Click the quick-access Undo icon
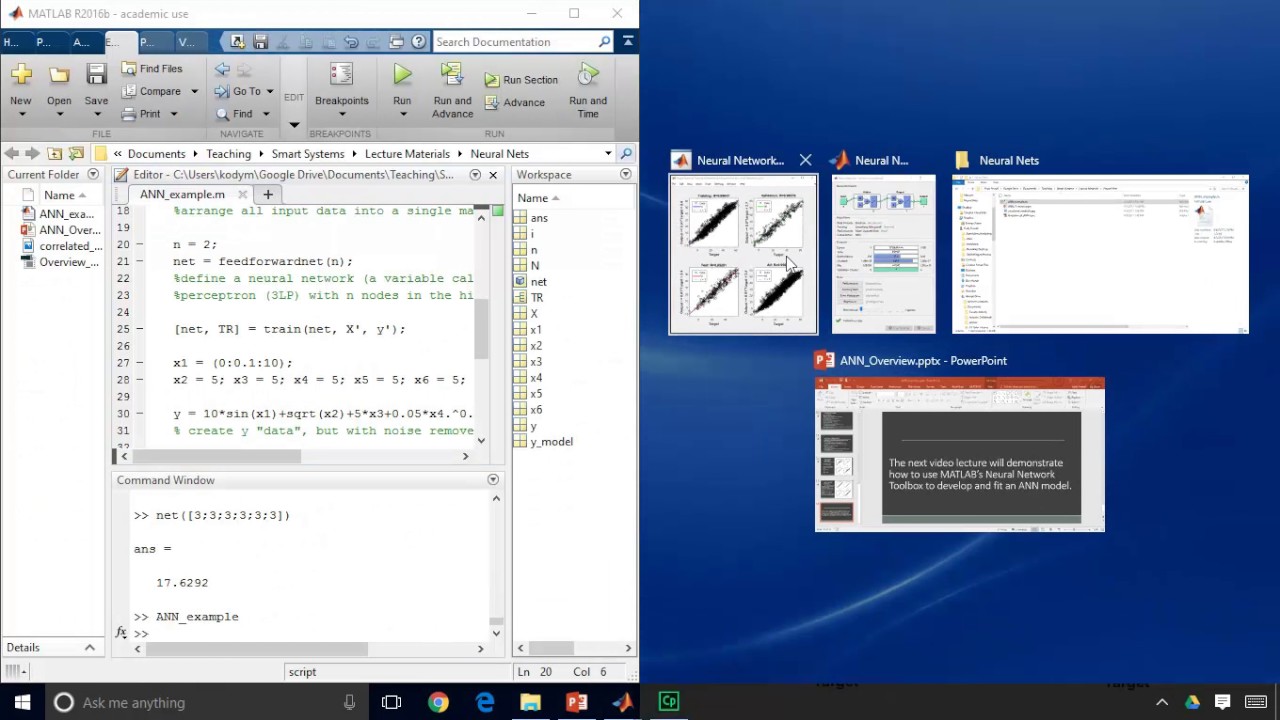 [351, 42]
